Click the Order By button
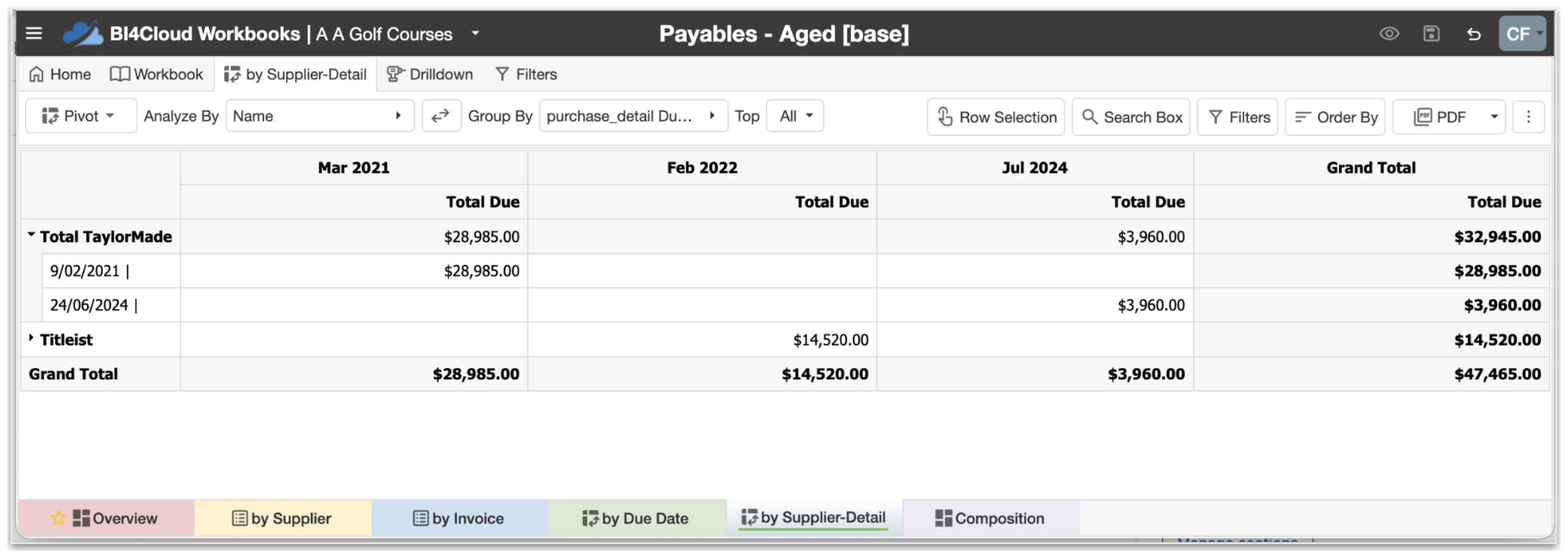Viewport: 1568px width, 558px height. (1335, 117)
